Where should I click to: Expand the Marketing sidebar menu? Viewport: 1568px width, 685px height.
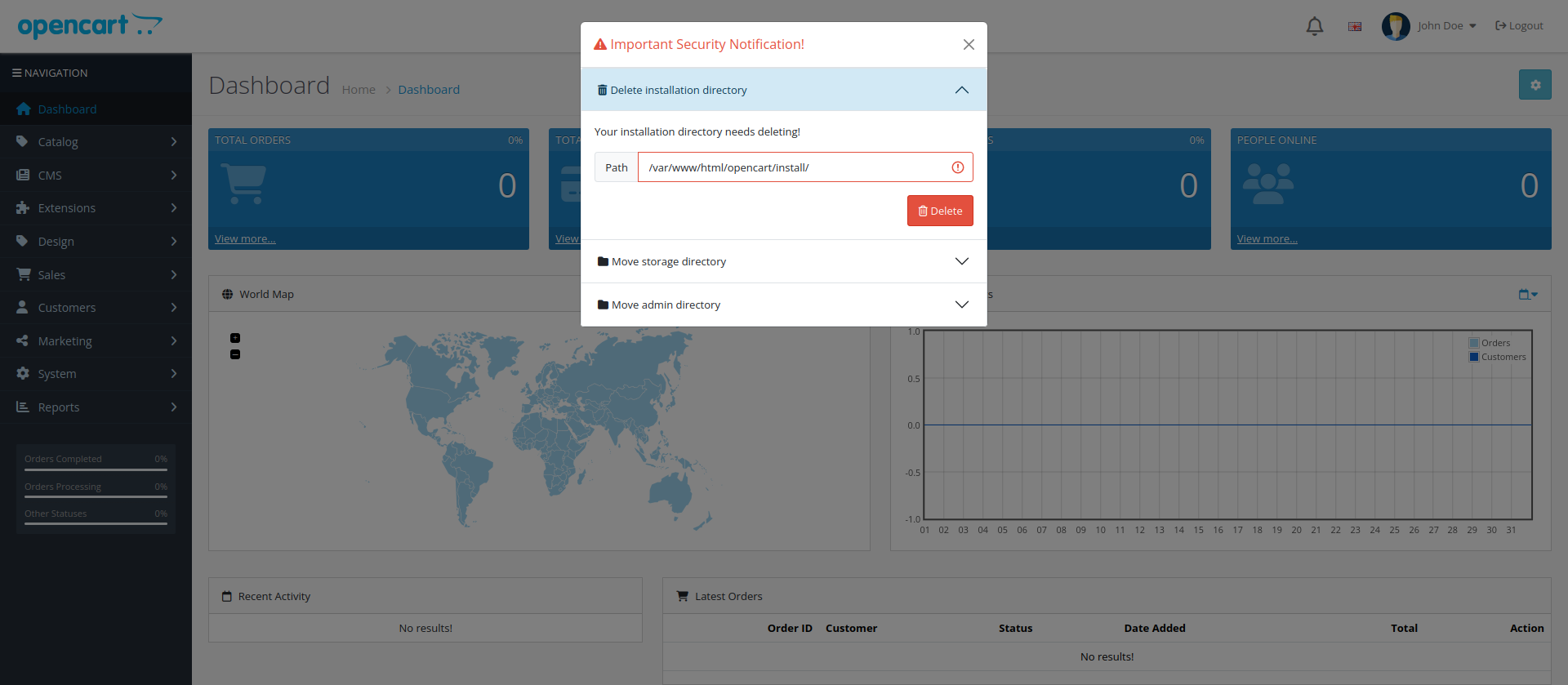click(x=96, y=341)
